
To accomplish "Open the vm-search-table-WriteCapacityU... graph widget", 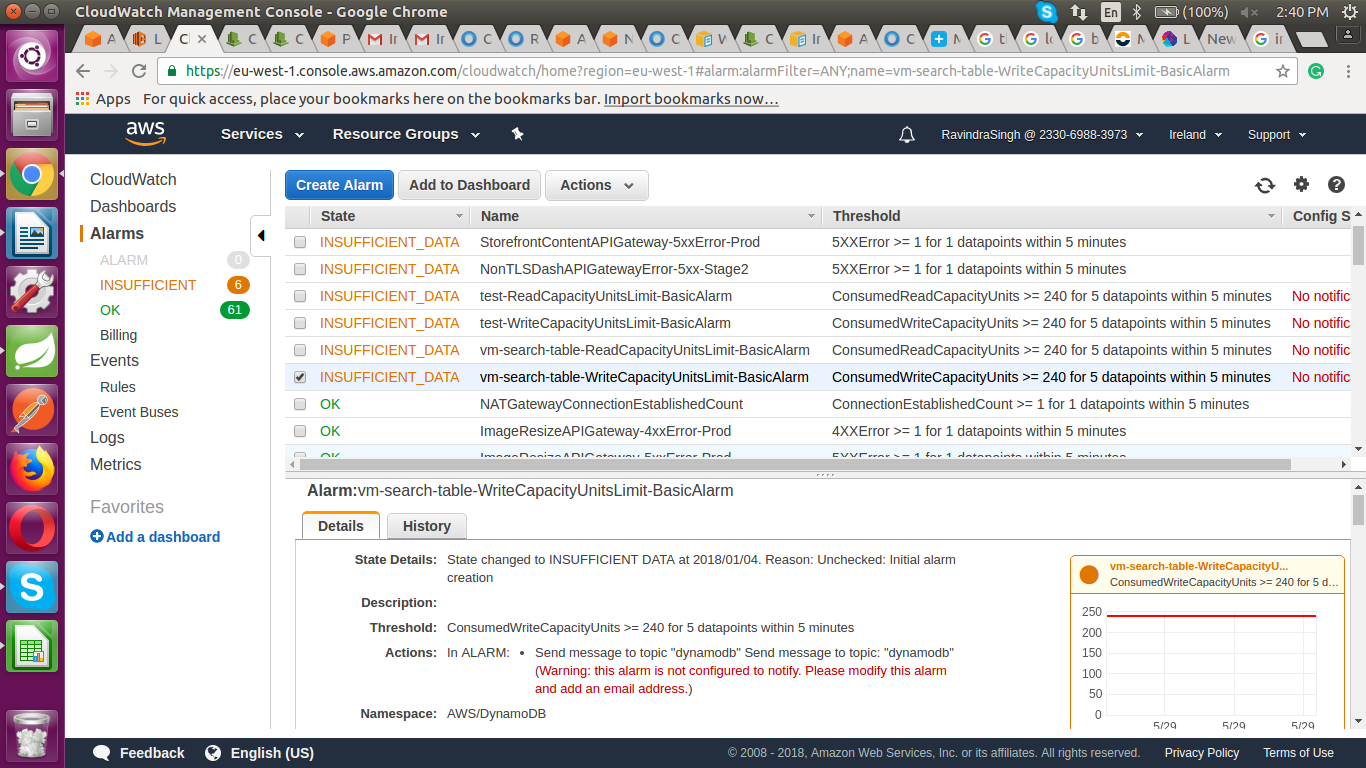I will (1207, 642).
